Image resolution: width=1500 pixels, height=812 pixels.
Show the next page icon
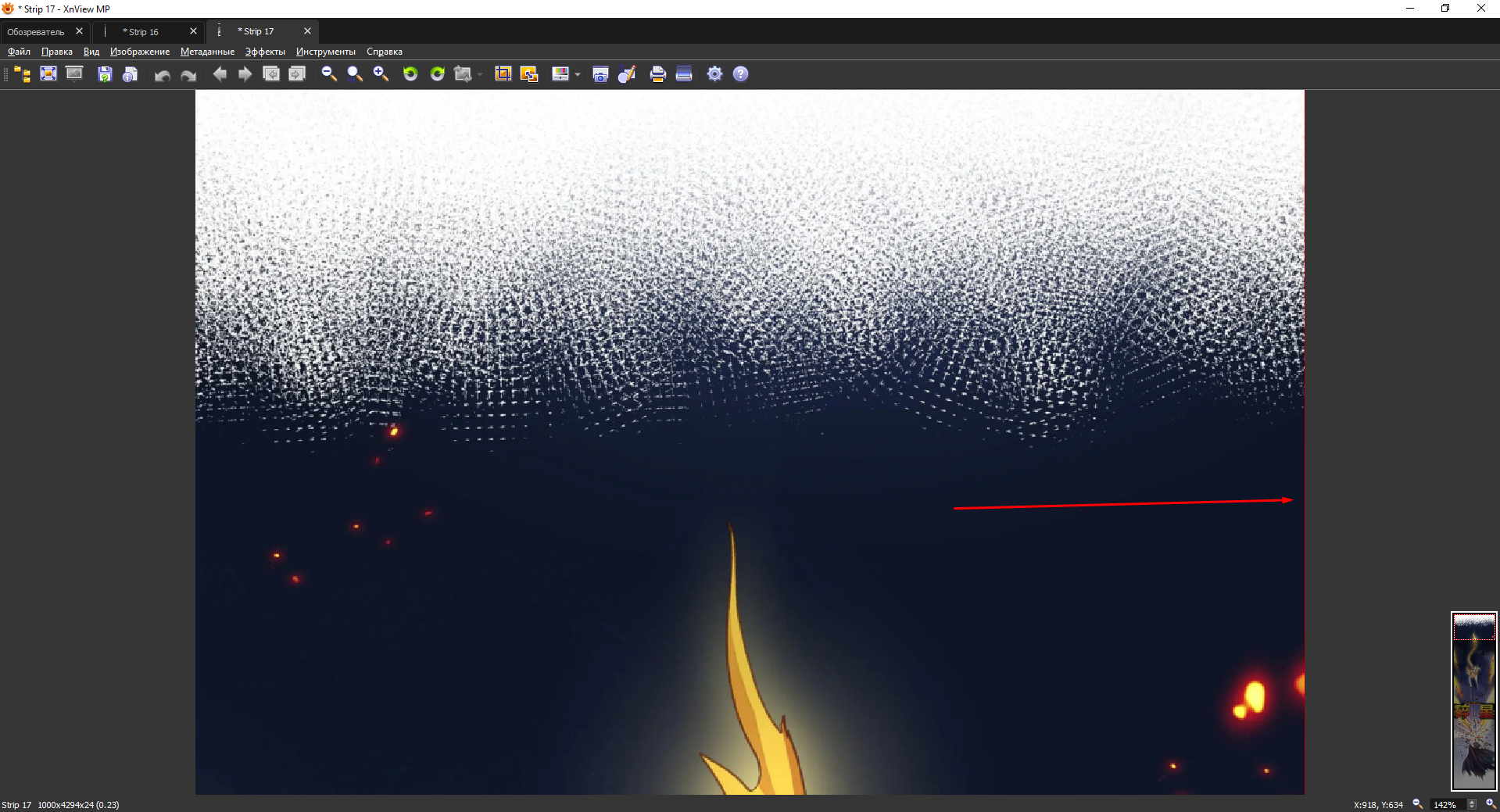[297, 74]
